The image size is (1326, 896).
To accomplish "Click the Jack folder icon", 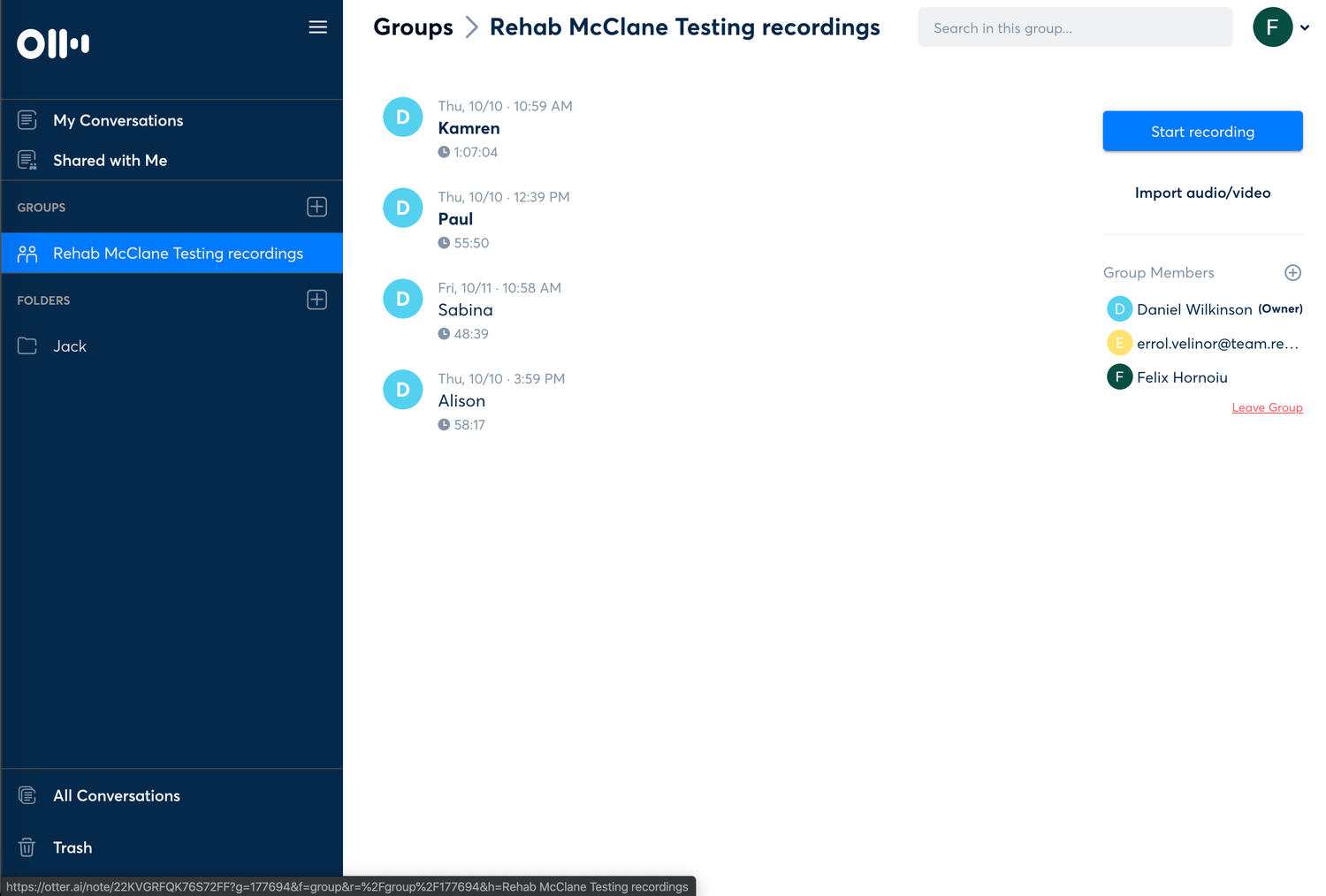I will 27,345.
